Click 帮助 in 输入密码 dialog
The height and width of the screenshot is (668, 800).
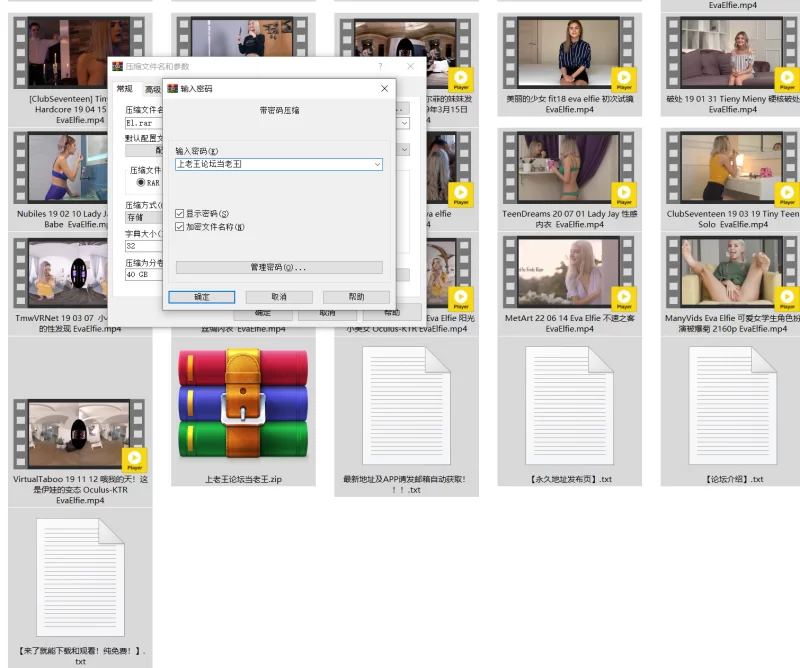point(356,296)
